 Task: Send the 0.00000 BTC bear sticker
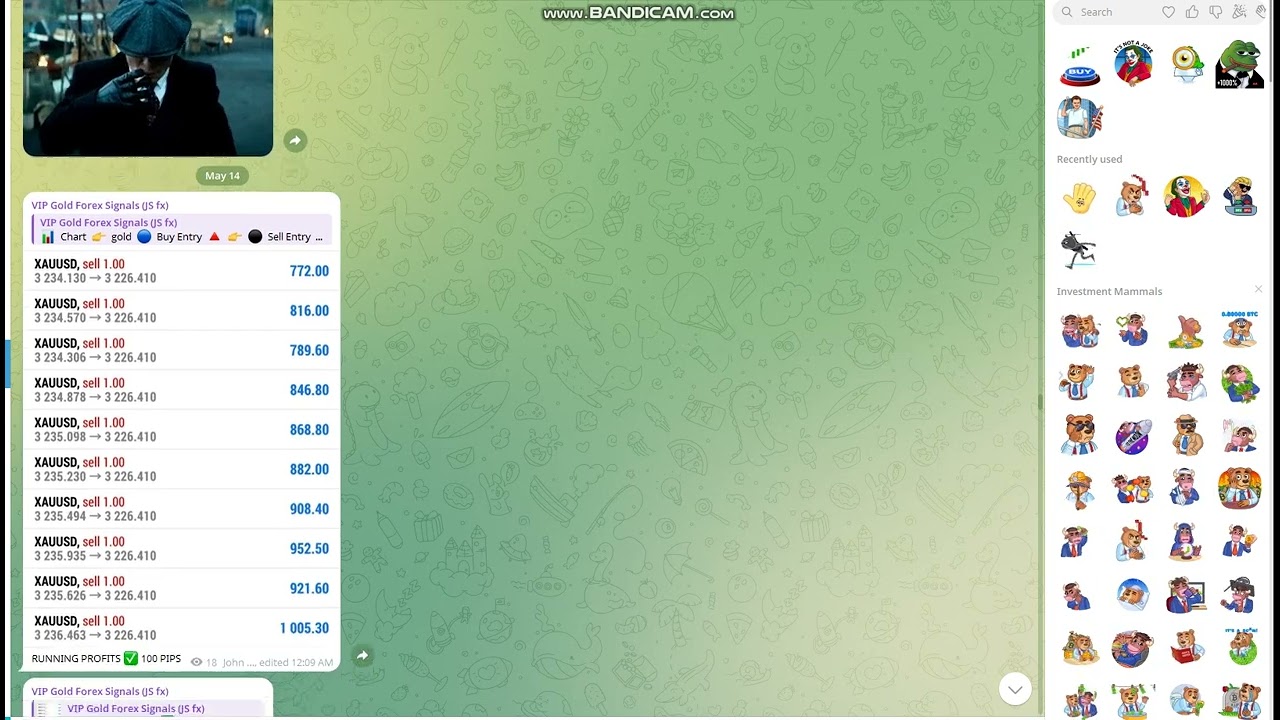click(x=1240, y=329)
